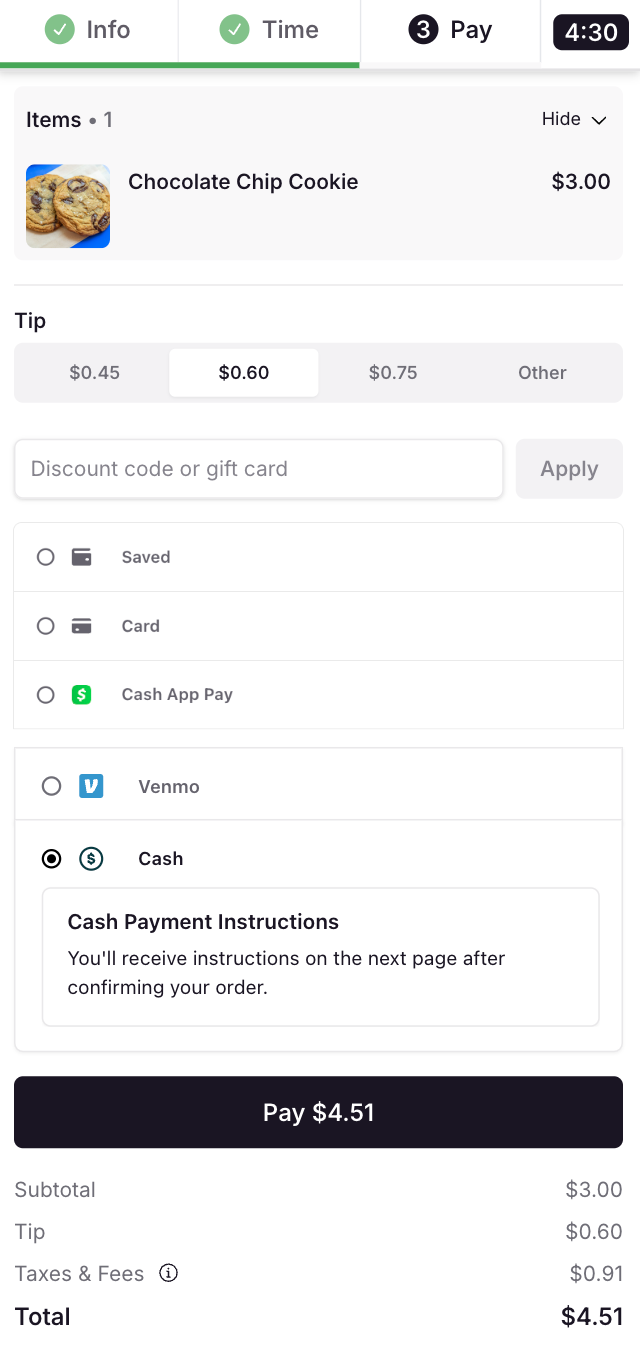Click the credit card icon
The image size is (640, 1348).
[82, 626]
